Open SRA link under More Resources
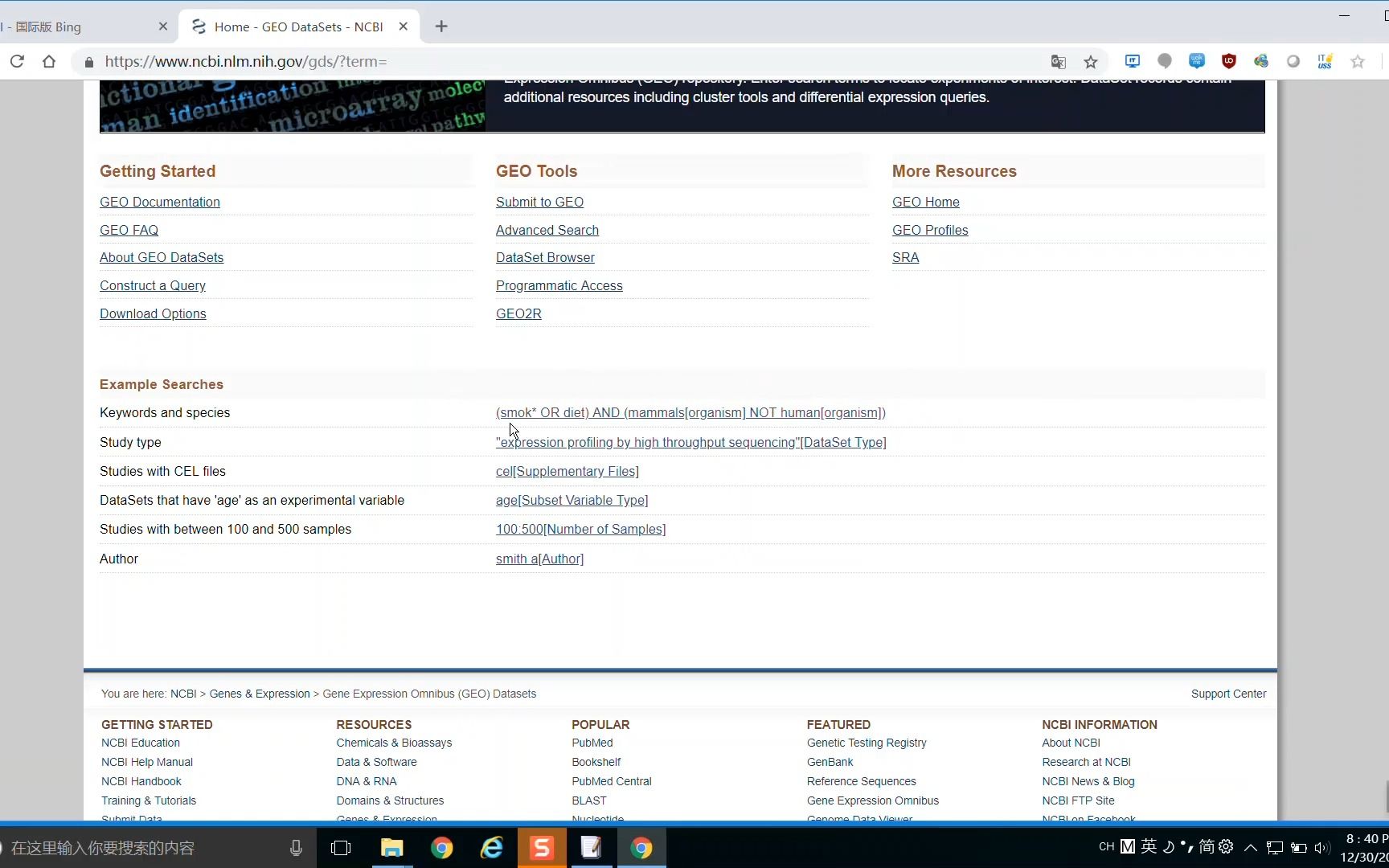The image size is (1389, 868). 906,258
